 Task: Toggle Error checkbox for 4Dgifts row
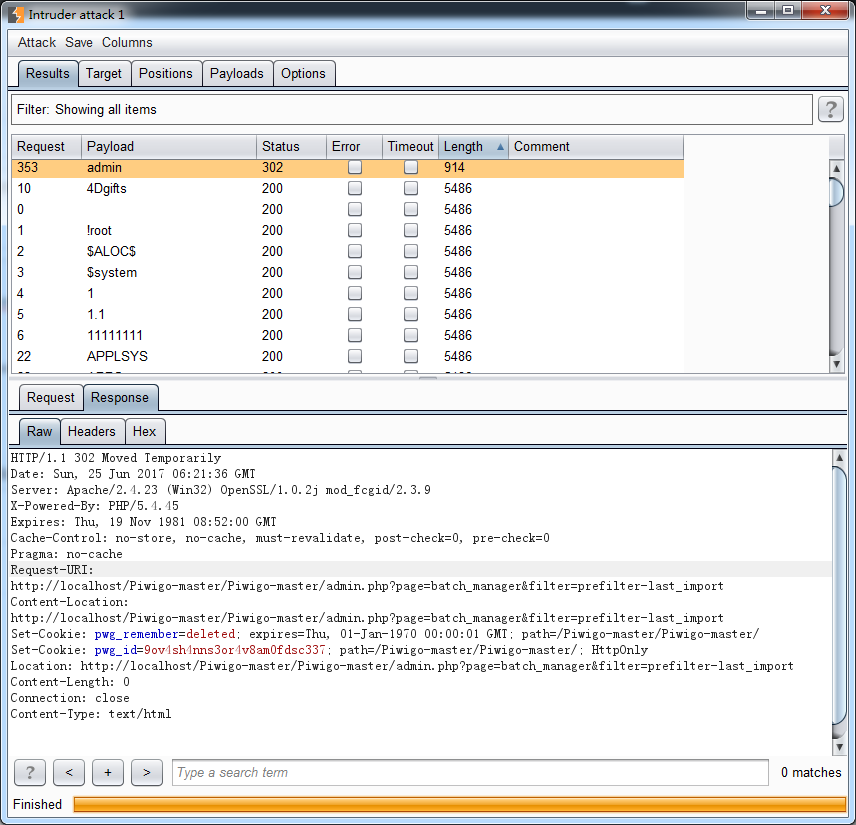(x=355, y=188)
